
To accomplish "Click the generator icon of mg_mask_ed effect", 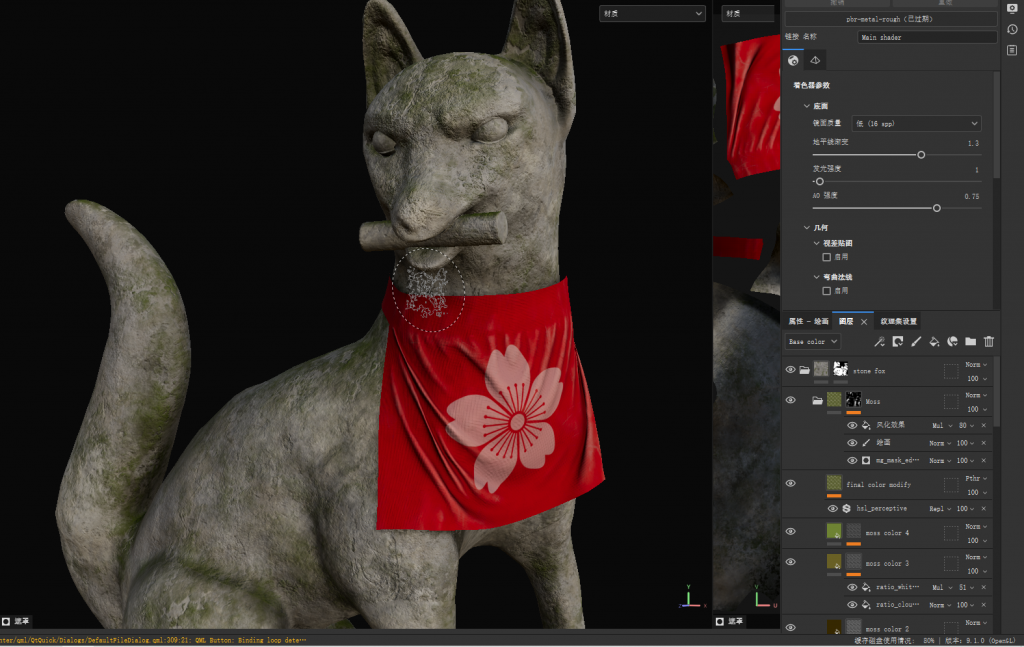I will (x=866, y=460).
